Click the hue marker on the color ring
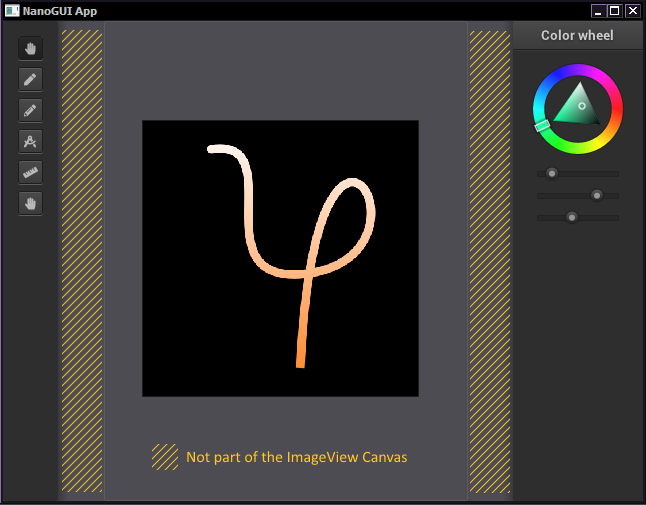 point(542,125)
